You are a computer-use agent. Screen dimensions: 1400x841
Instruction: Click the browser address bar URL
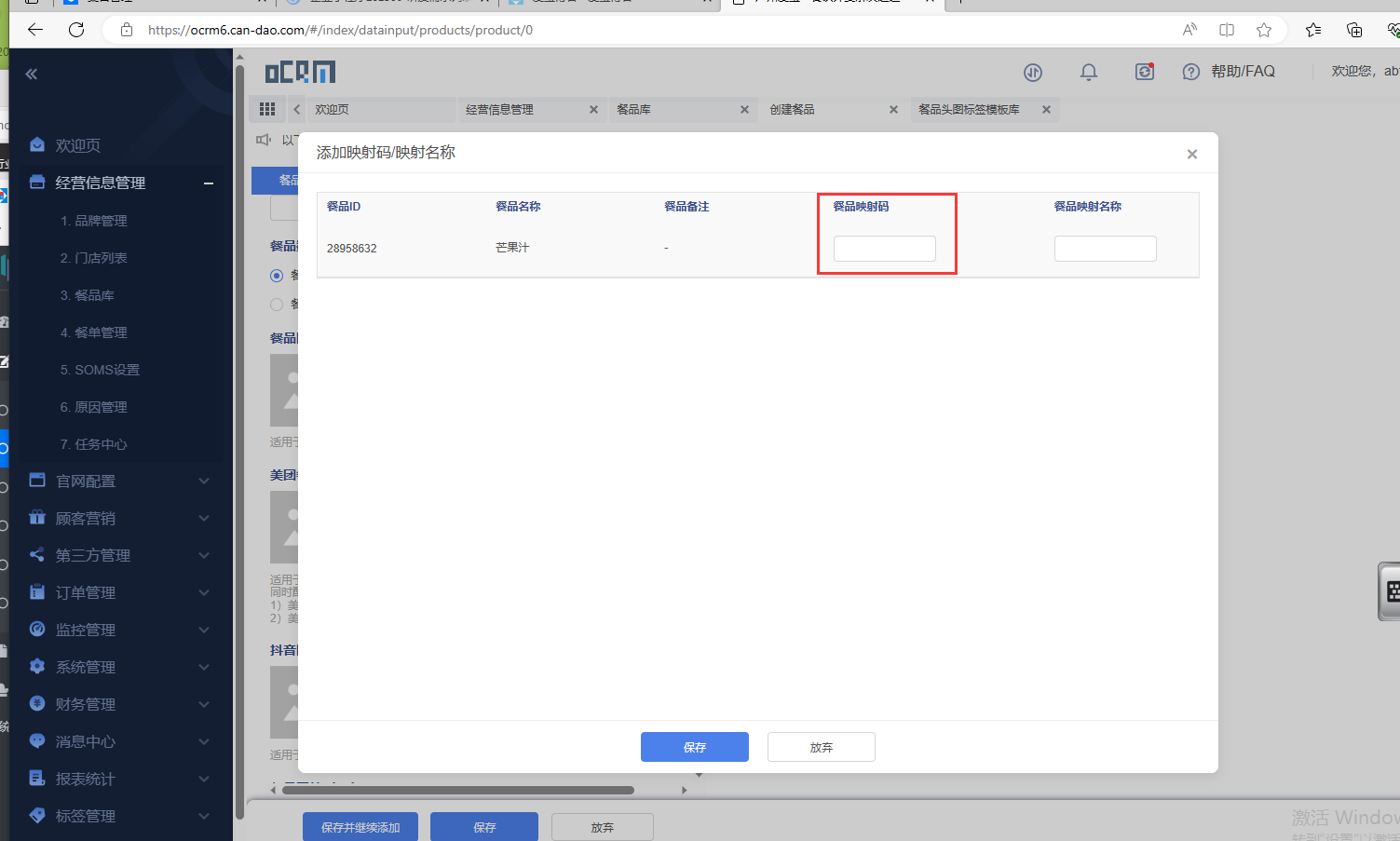tap(341, 30)
